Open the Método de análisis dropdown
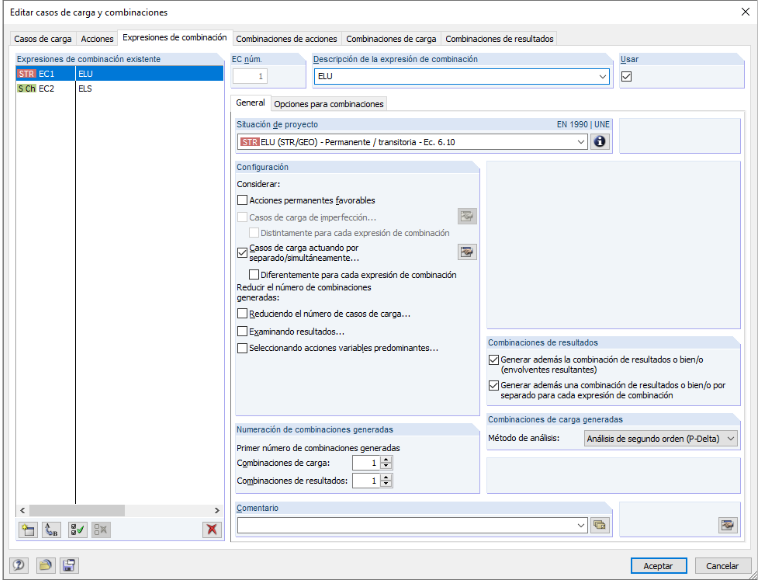Screen dimensions: 760x580 pos(730,439)
